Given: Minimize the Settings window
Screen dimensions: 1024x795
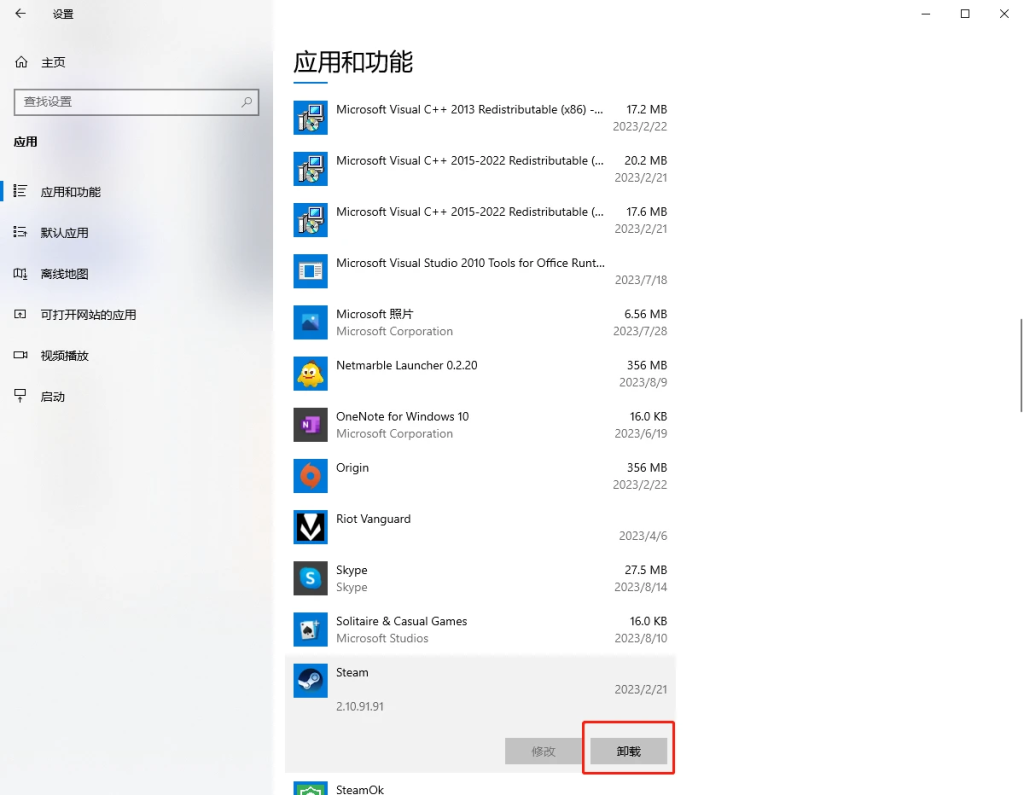Looking at the screenshot, I should click(x=925, y=14).
